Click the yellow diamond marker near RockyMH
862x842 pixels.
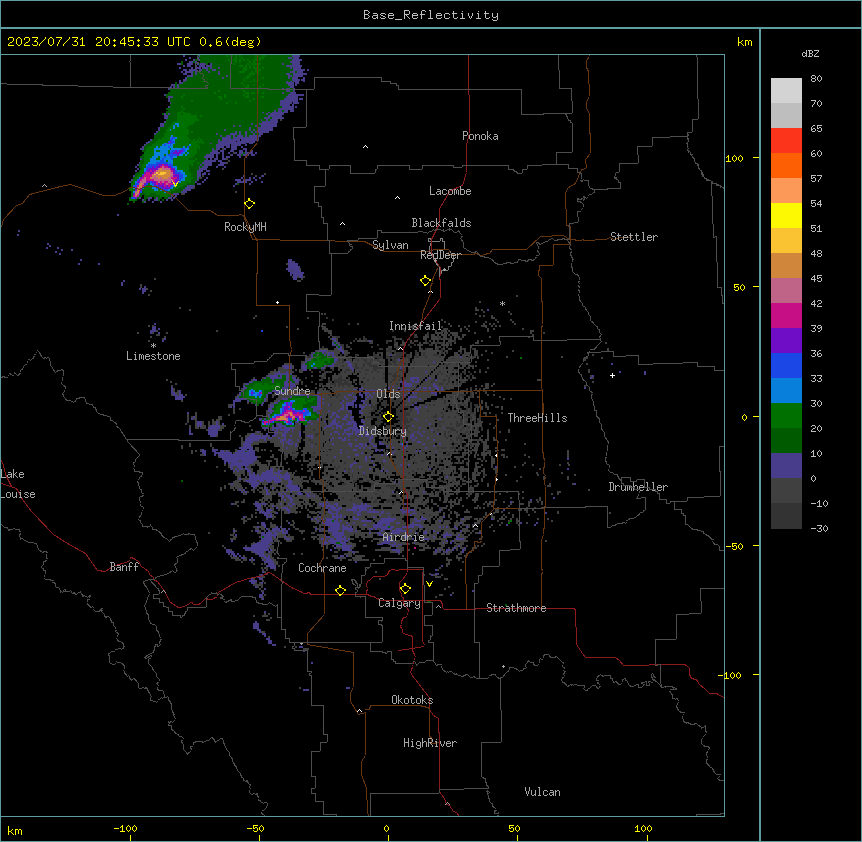click(250, 204)
